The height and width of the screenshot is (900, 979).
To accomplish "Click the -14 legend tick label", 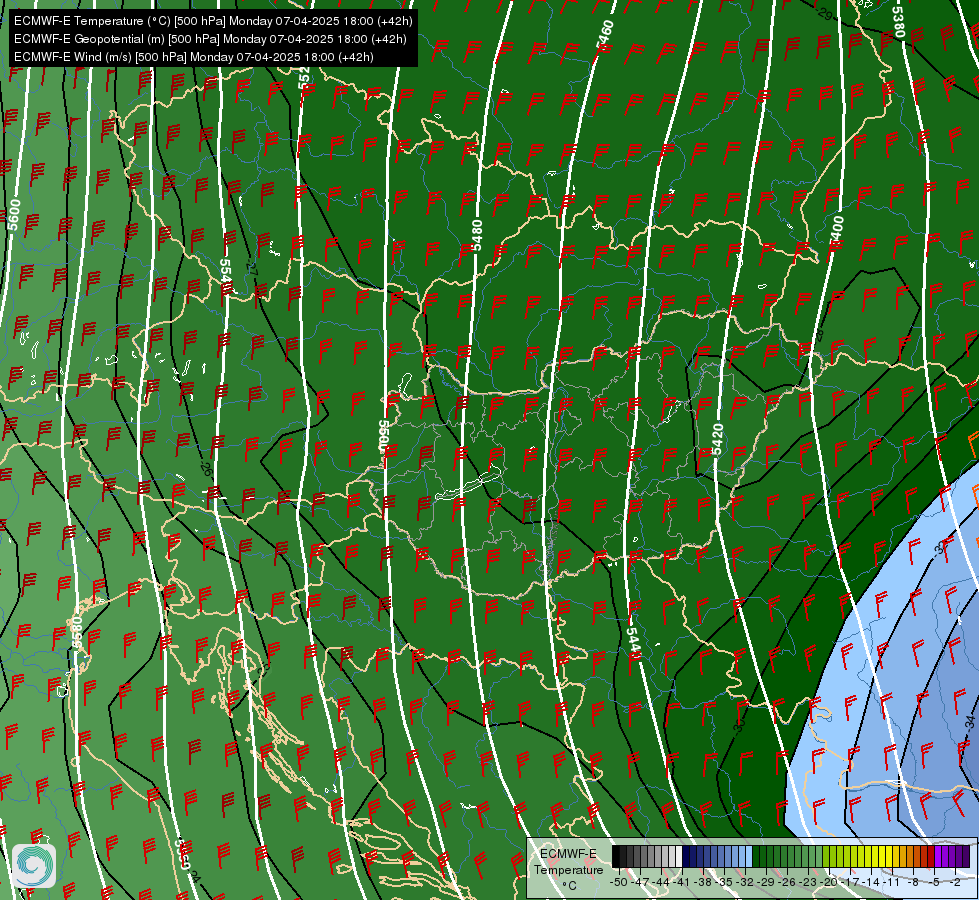I will (x=871, y=882).
